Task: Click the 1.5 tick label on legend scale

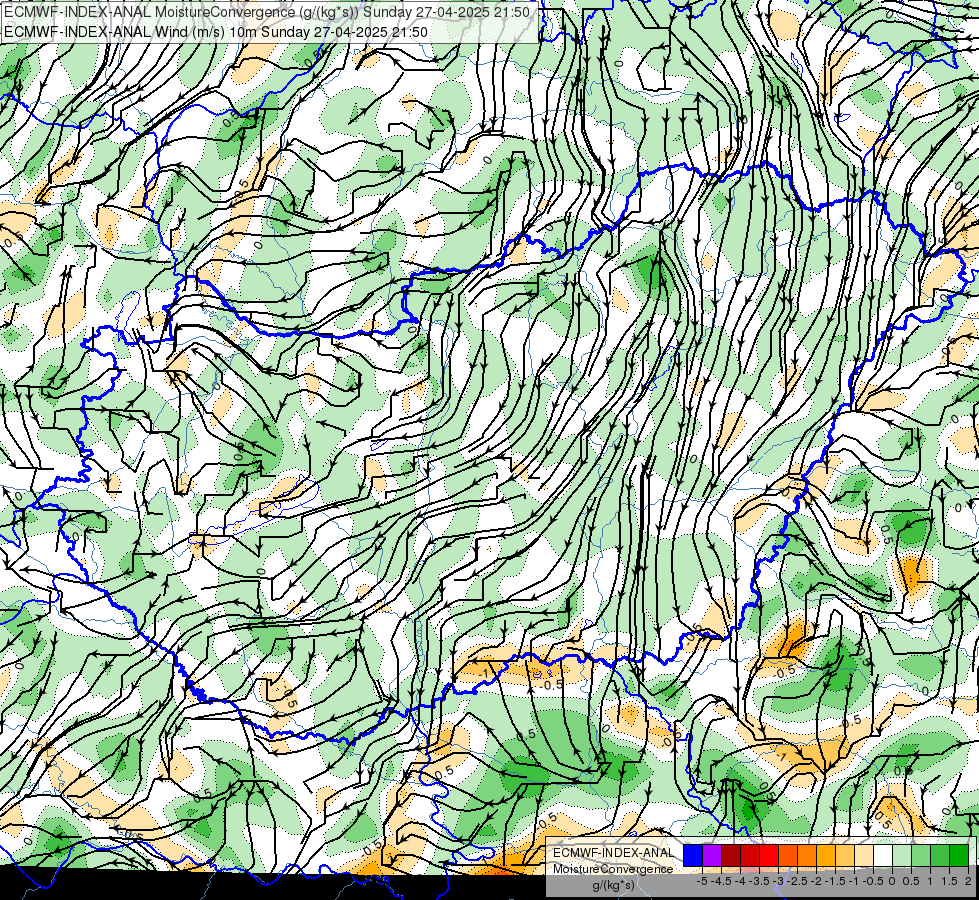Action: [x=949, y=881]
